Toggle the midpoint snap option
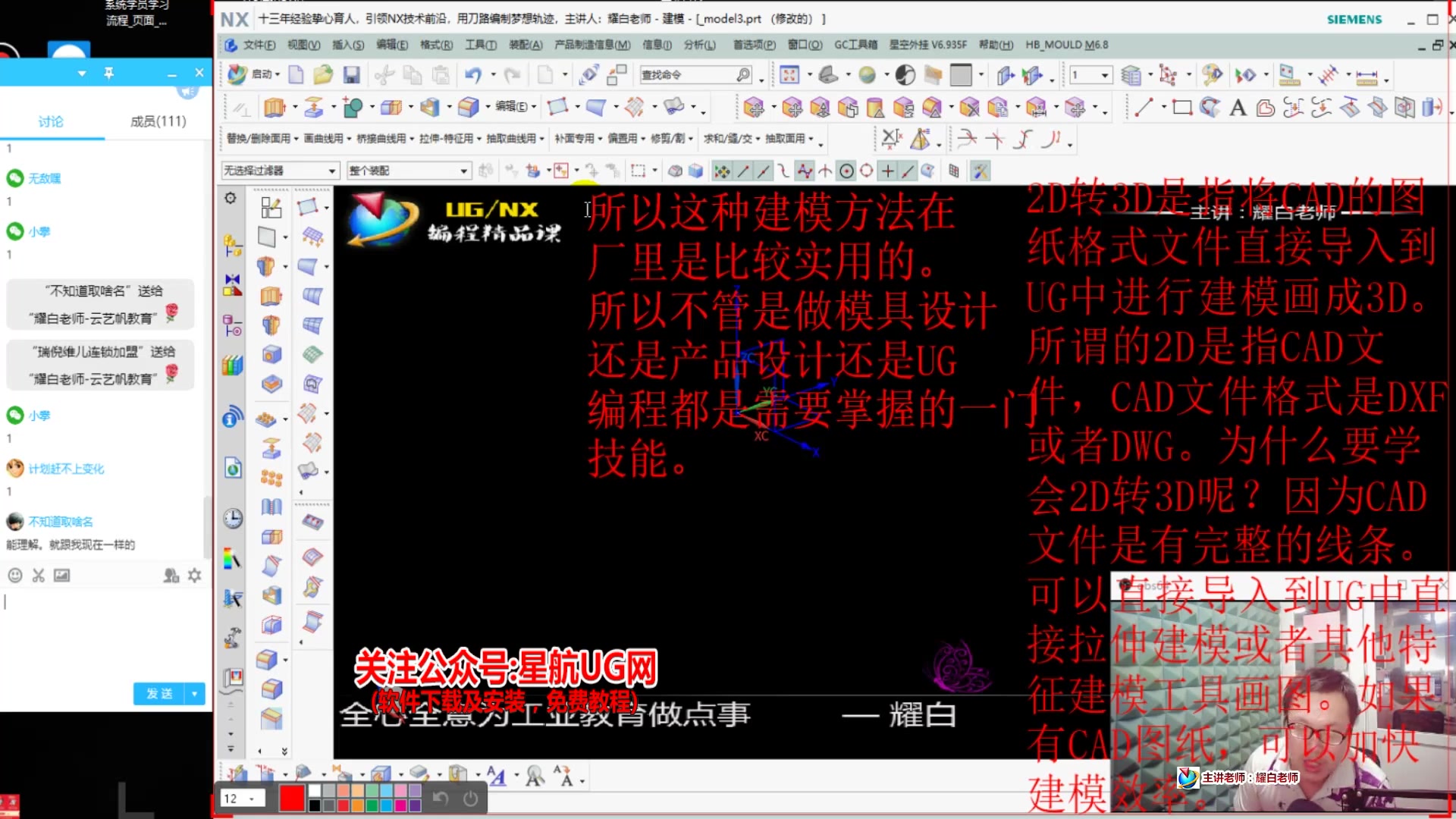1456x819 pixels. coord(764,171)
